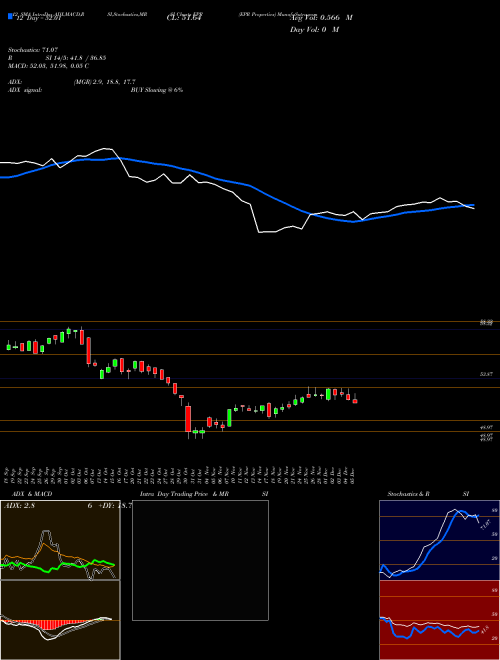This screenshot has height=660, width=500.
Task: Click the 71.07 label on Stochastics chart
Action: click(485, 525)
